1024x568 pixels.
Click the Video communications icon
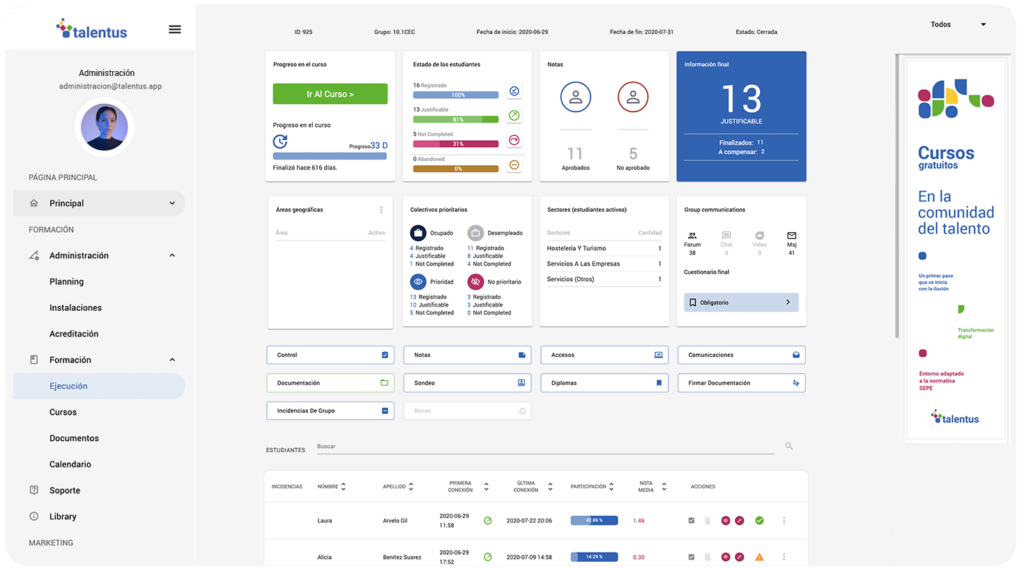tap(760, 236)
